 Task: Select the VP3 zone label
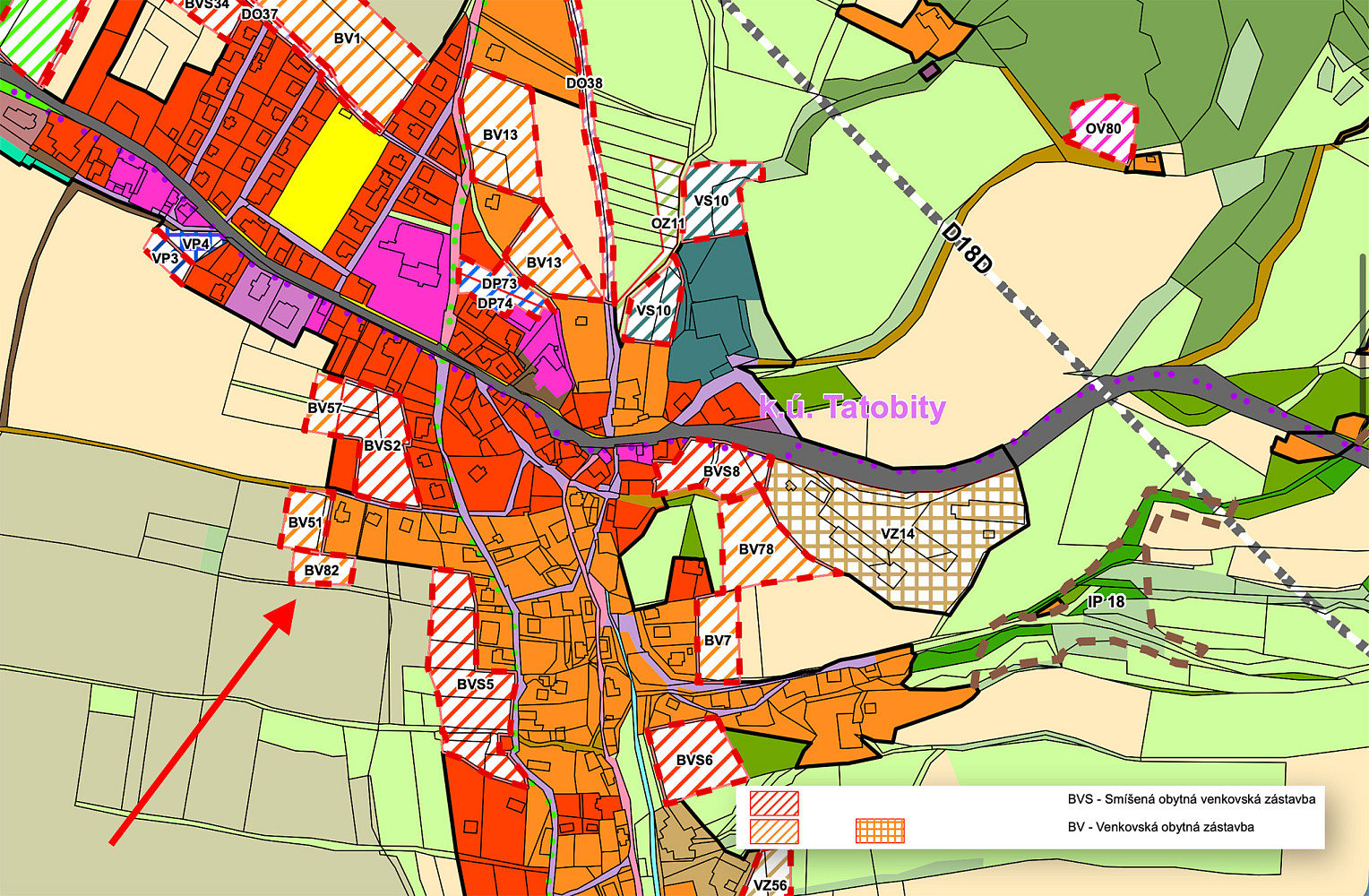166,259
